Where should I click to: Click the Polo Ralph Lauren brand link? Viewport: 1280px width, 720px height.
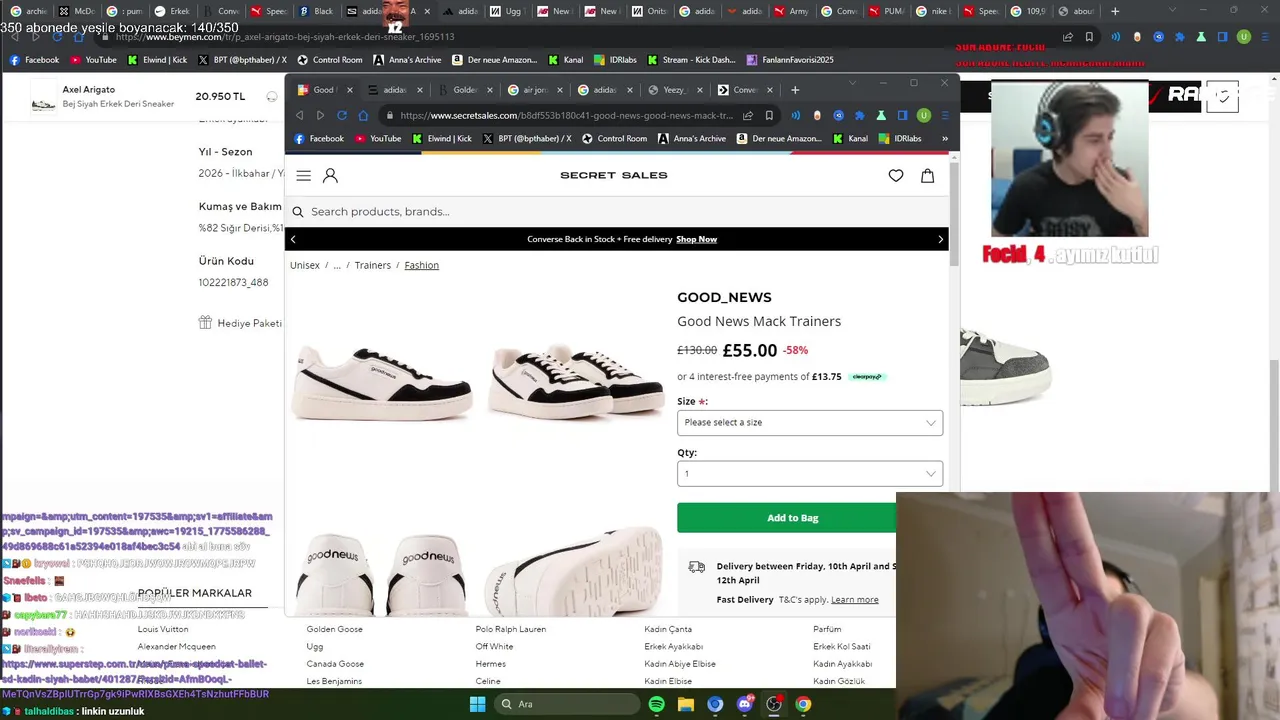click(x=510, y=629)
